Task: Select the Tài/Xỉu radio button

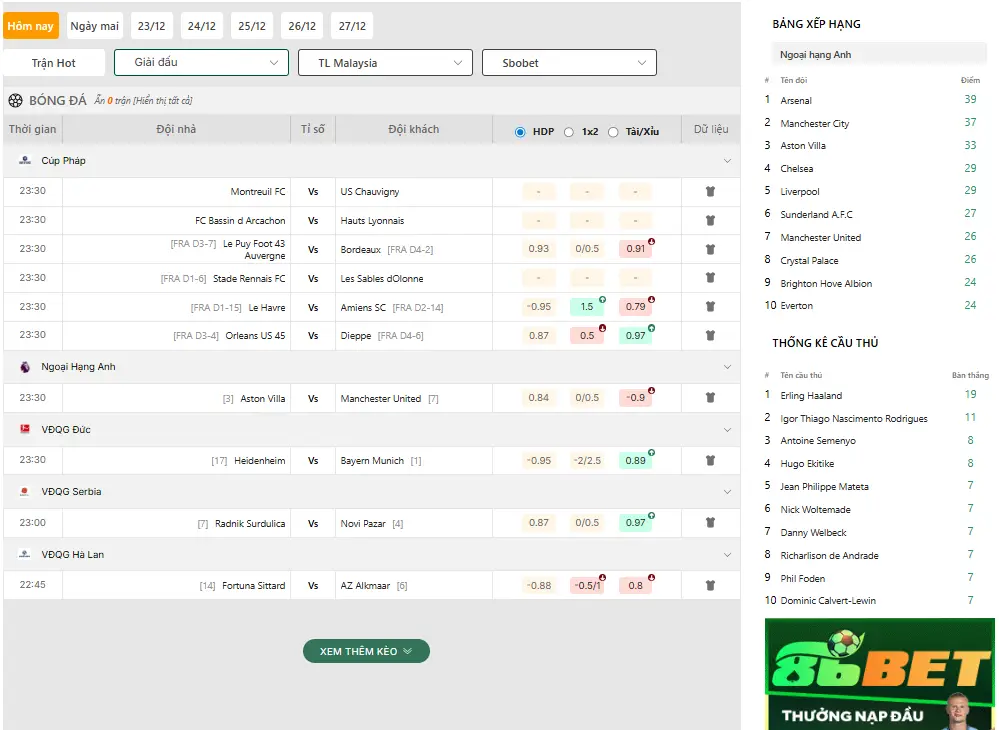Action: [x=613, y=132]
